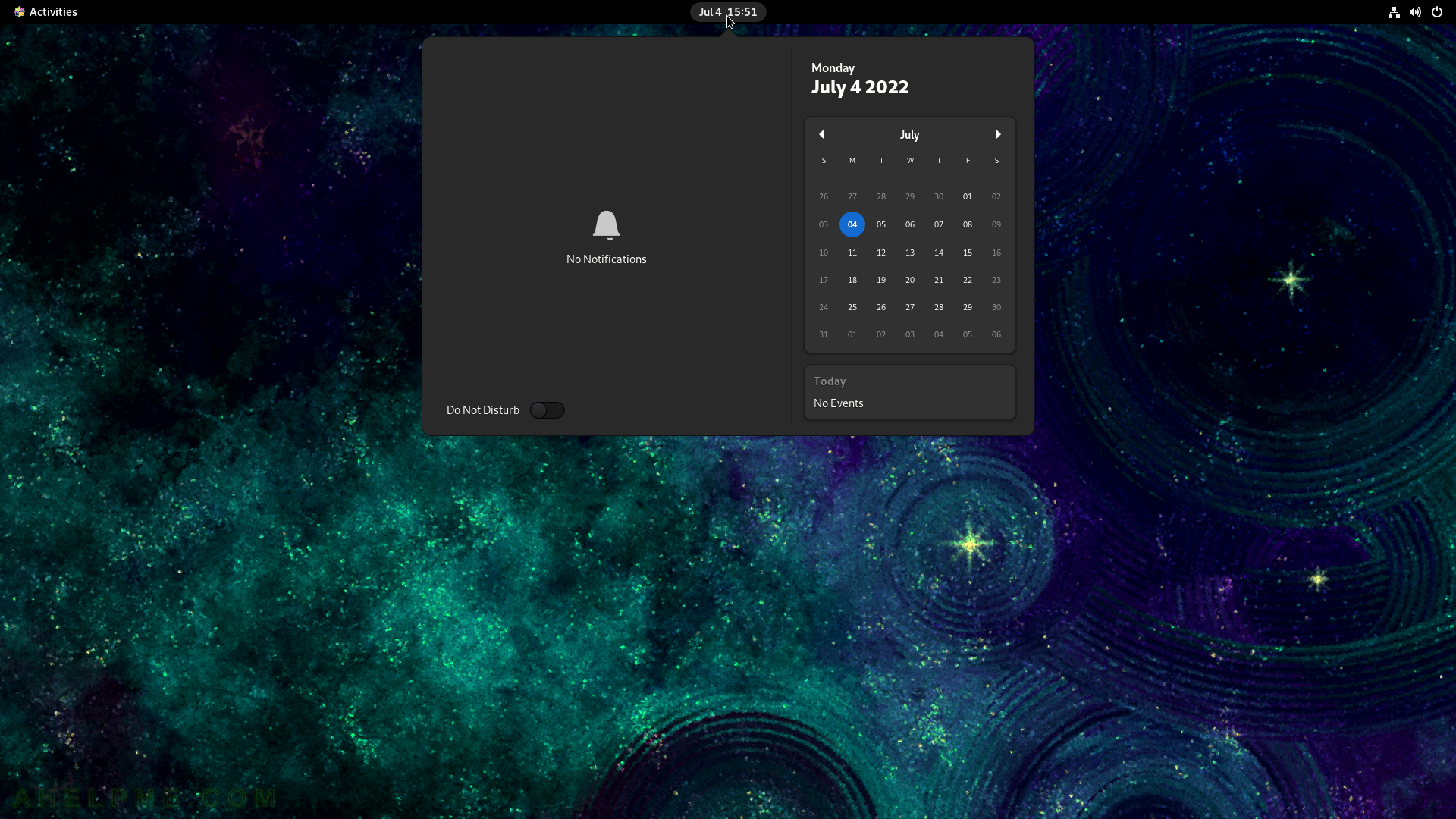Toggle the Do Not Disturb switch

547,410
